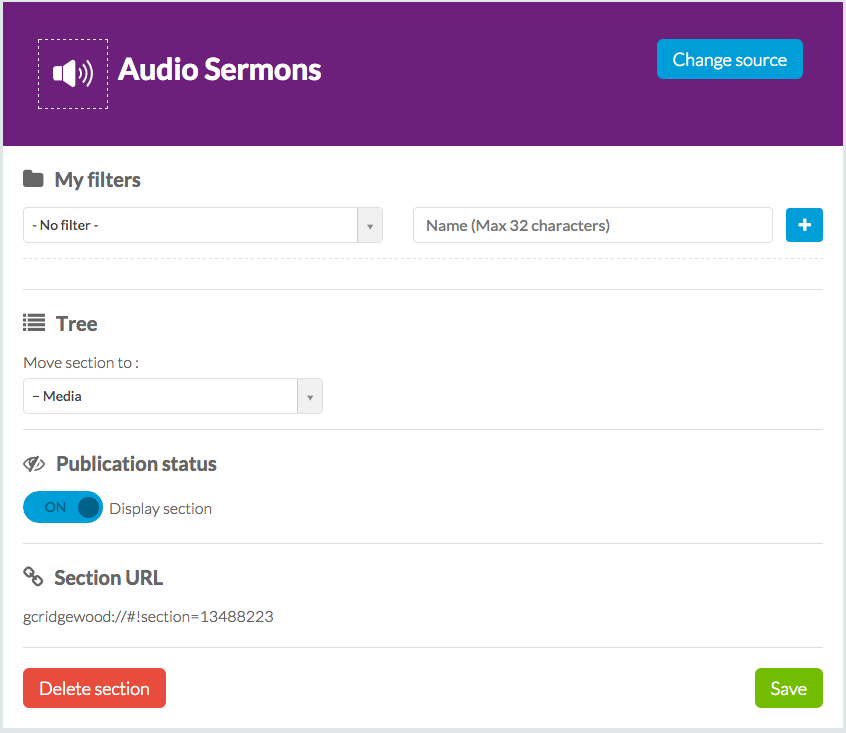Expand the filter list using its arrow

click(x=370, y=226)
